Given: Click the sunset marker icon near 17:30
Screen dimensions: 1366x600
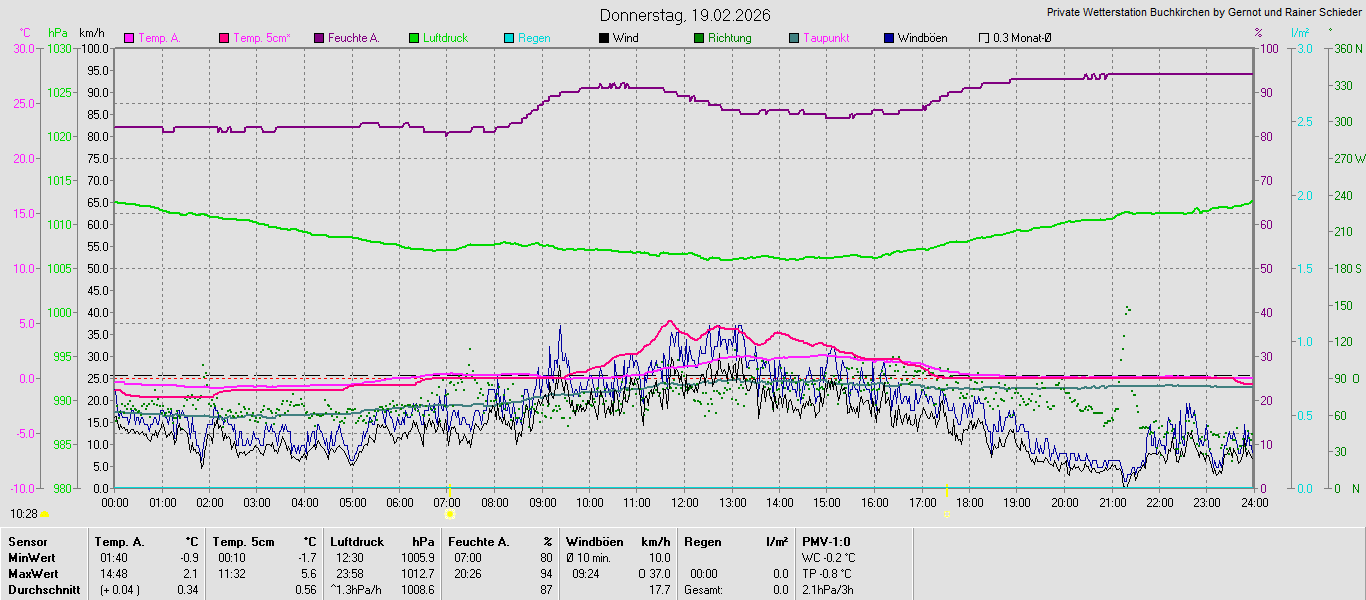Looking at the screenshot, I should [x=946, y=514].
